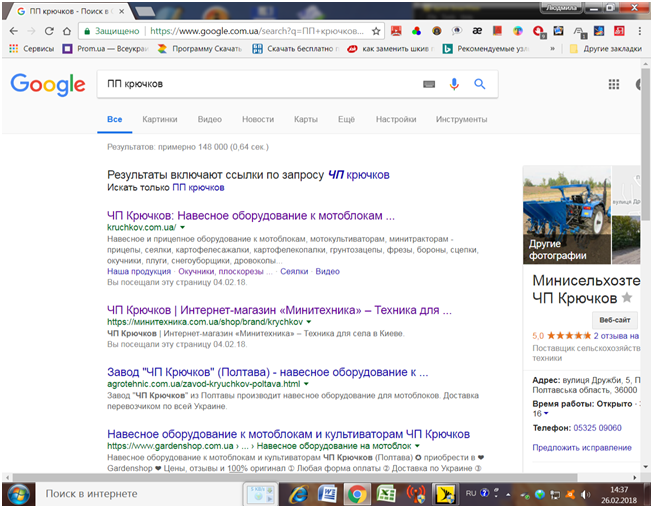Screen dimensions: 653x508
Task: Open the red-green-blue circles extension
Action: 416,31
